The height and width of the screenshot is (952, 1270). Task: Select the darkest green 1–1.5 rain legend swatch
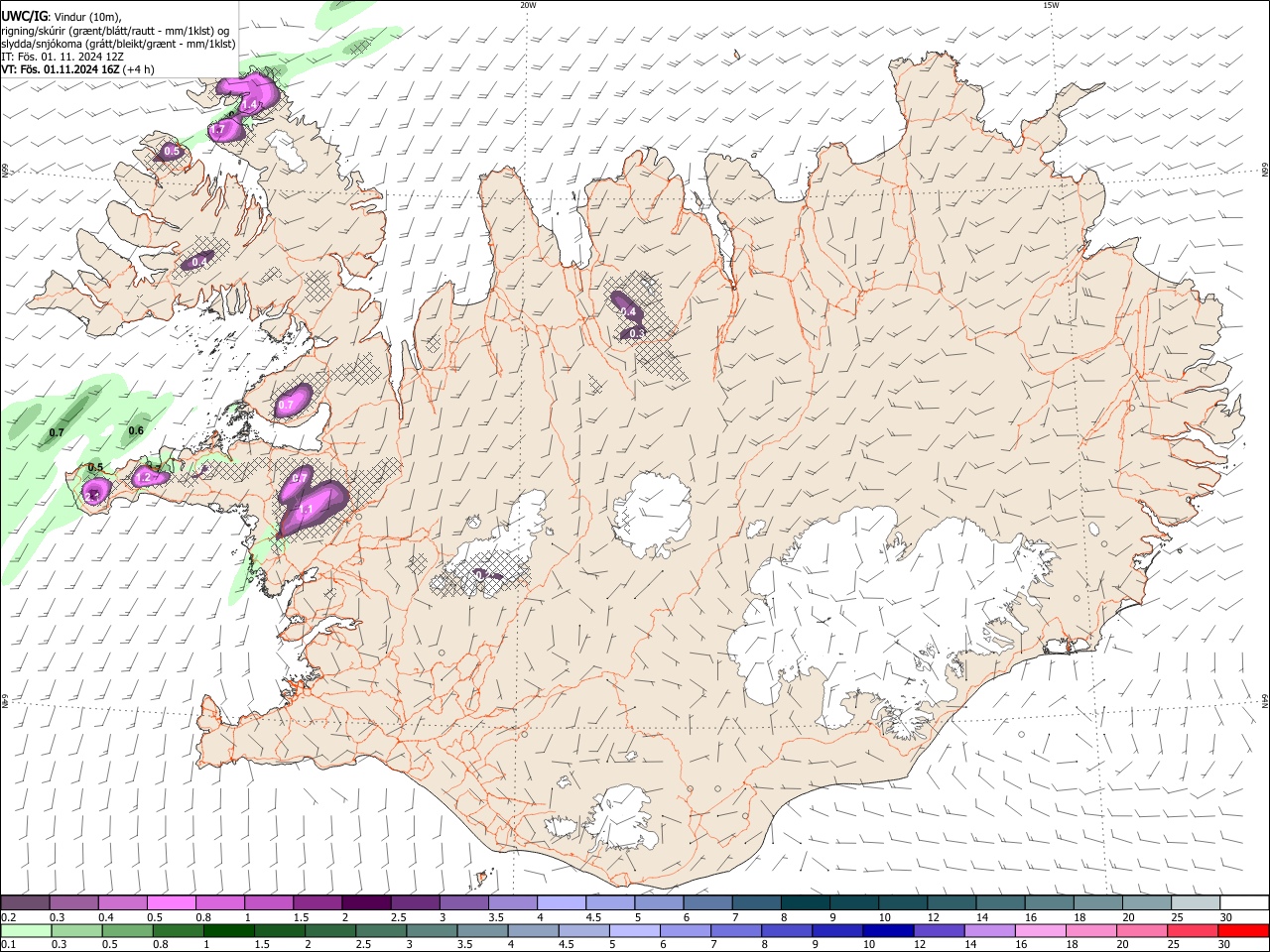(x=228, y=930)
